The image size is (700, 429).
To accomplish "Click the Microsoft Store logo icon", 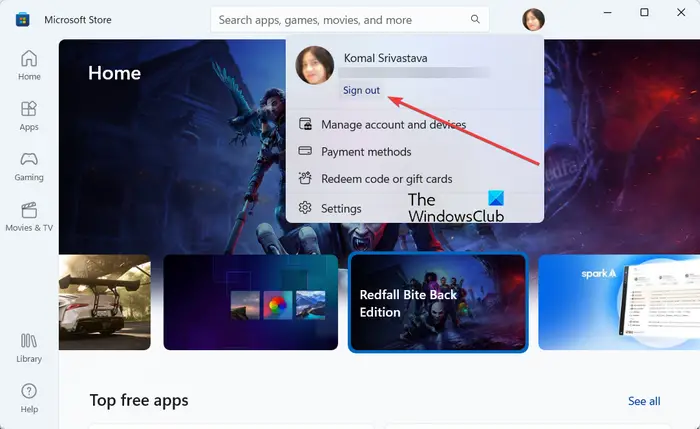I will 22,20.
